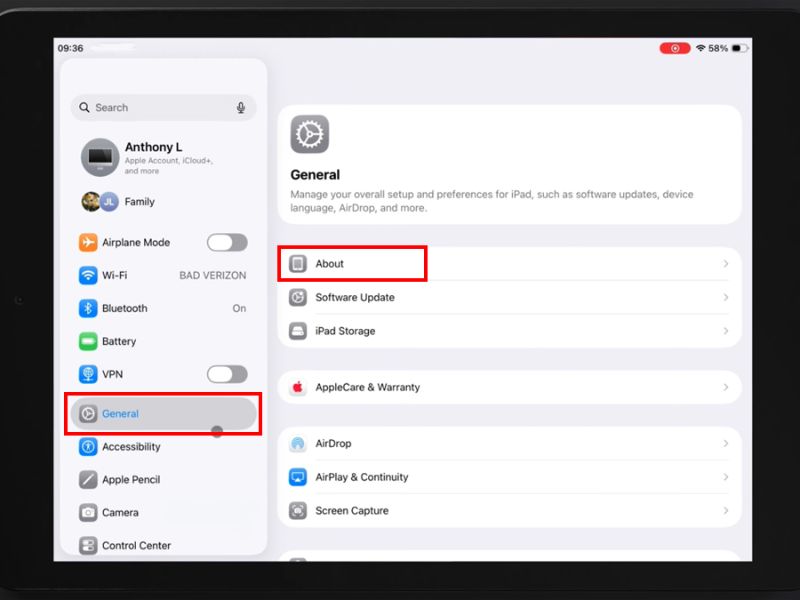Open Accessibility settings label
Viewport: 800px width, 600px height.
pyautogui.click(x=131, y=447)
